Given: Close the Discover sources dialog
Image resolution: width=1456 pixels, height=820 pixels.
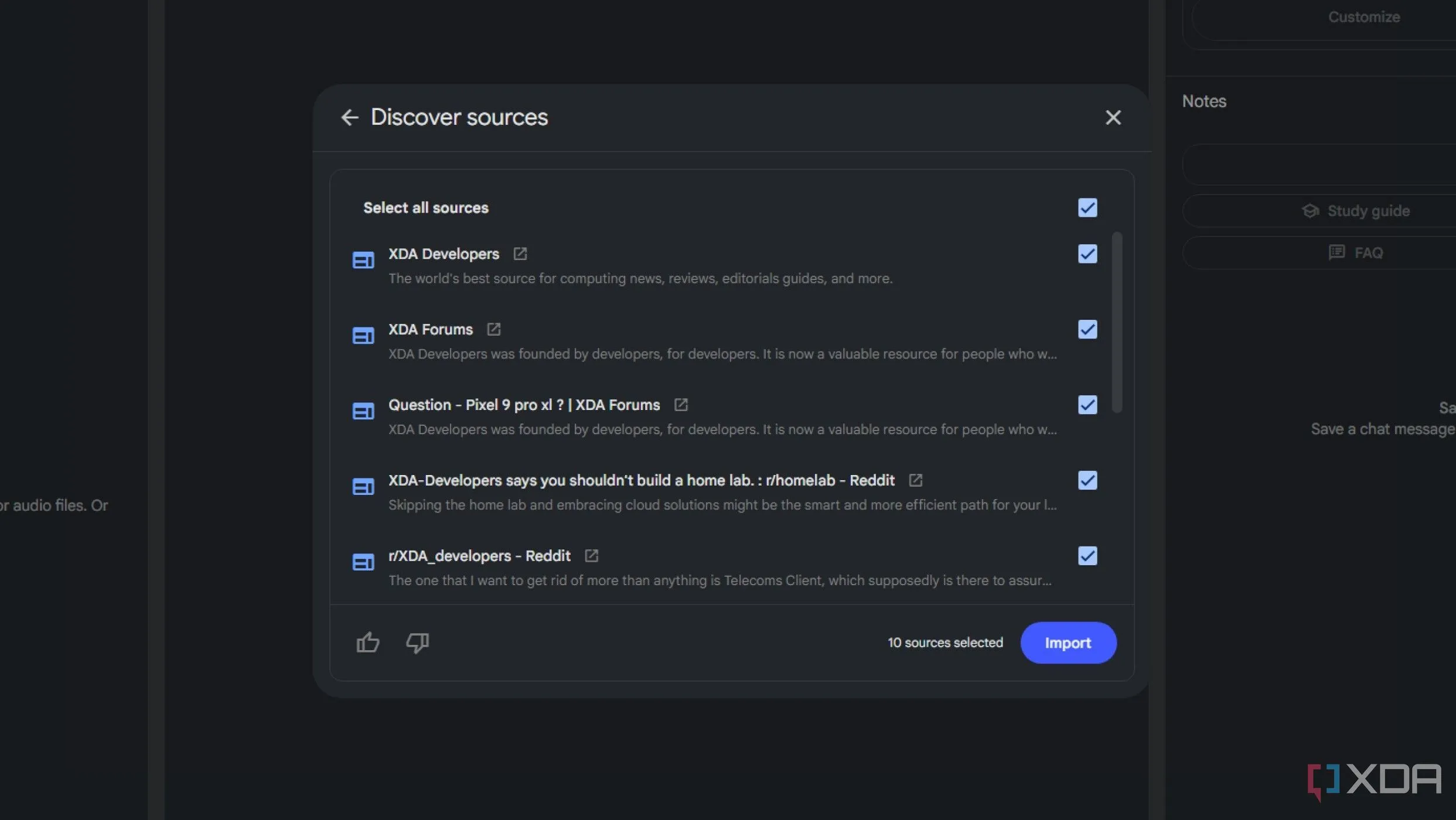Looking at the screenshot, I should 1113,118.
